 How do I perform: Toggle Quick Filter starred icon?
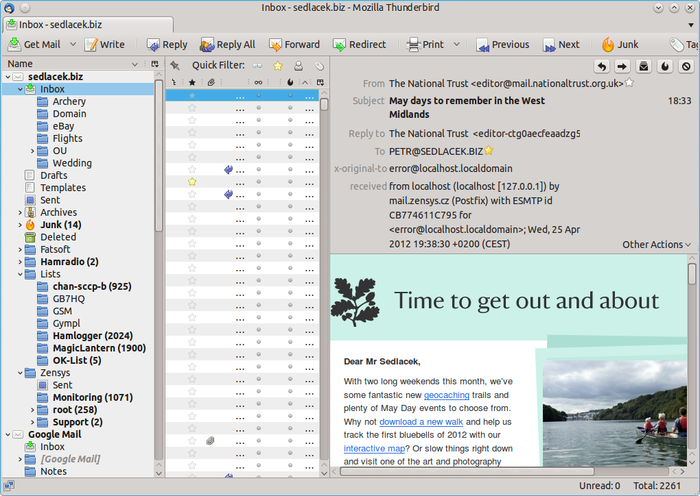pyautogui.click(x=278, y=66)
